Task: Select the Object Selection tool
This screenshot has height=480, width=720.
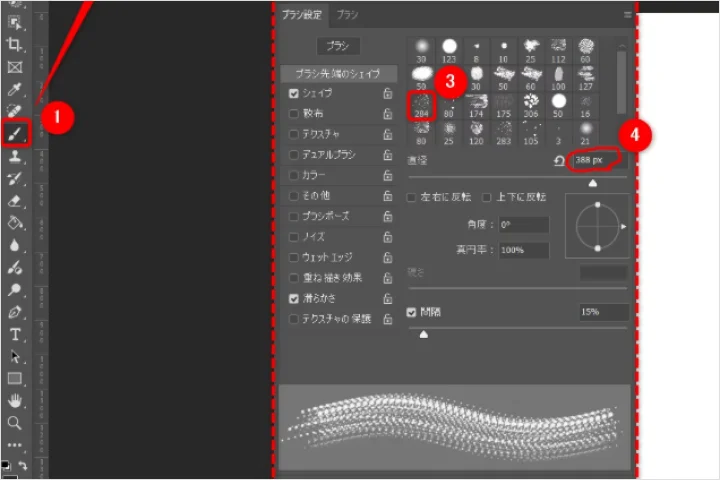Action: [15, 23]
